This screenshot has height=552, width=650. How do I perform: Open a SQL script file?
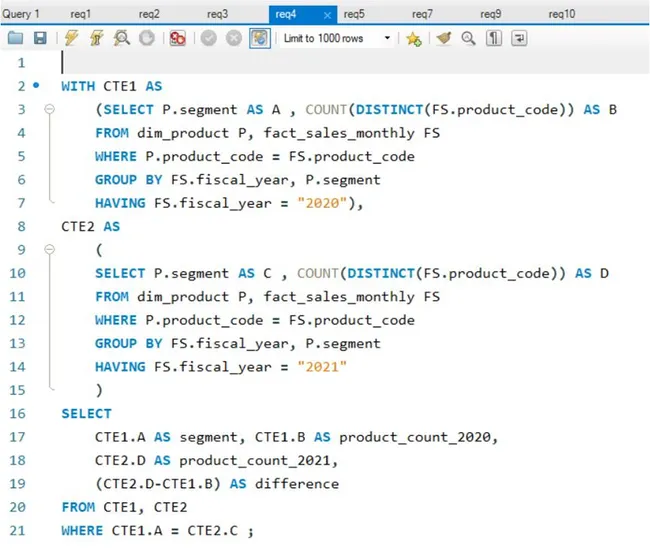tap(15, 38)
